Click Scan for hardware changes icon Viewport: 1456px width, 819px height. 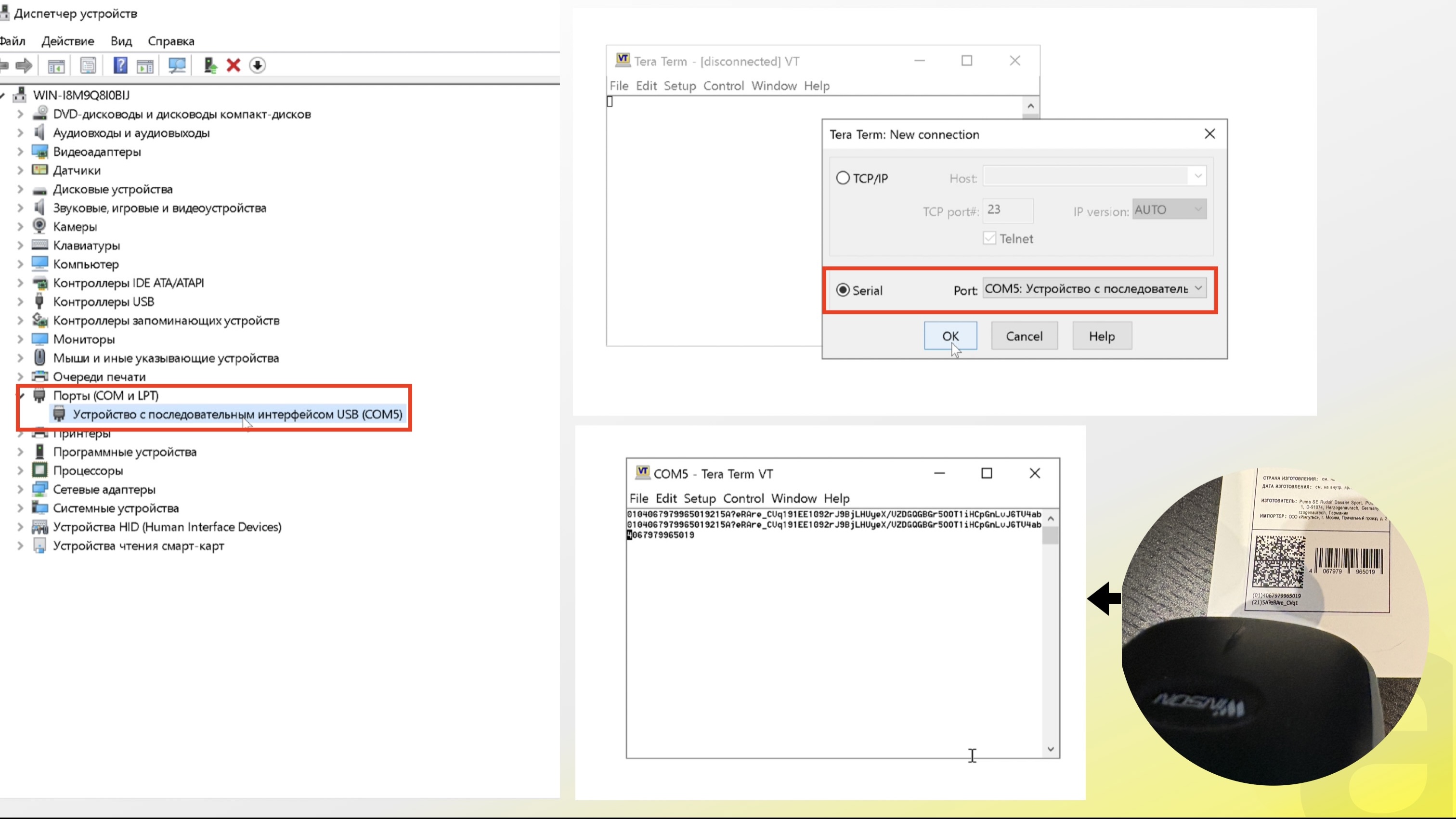[x=177, y=65]
